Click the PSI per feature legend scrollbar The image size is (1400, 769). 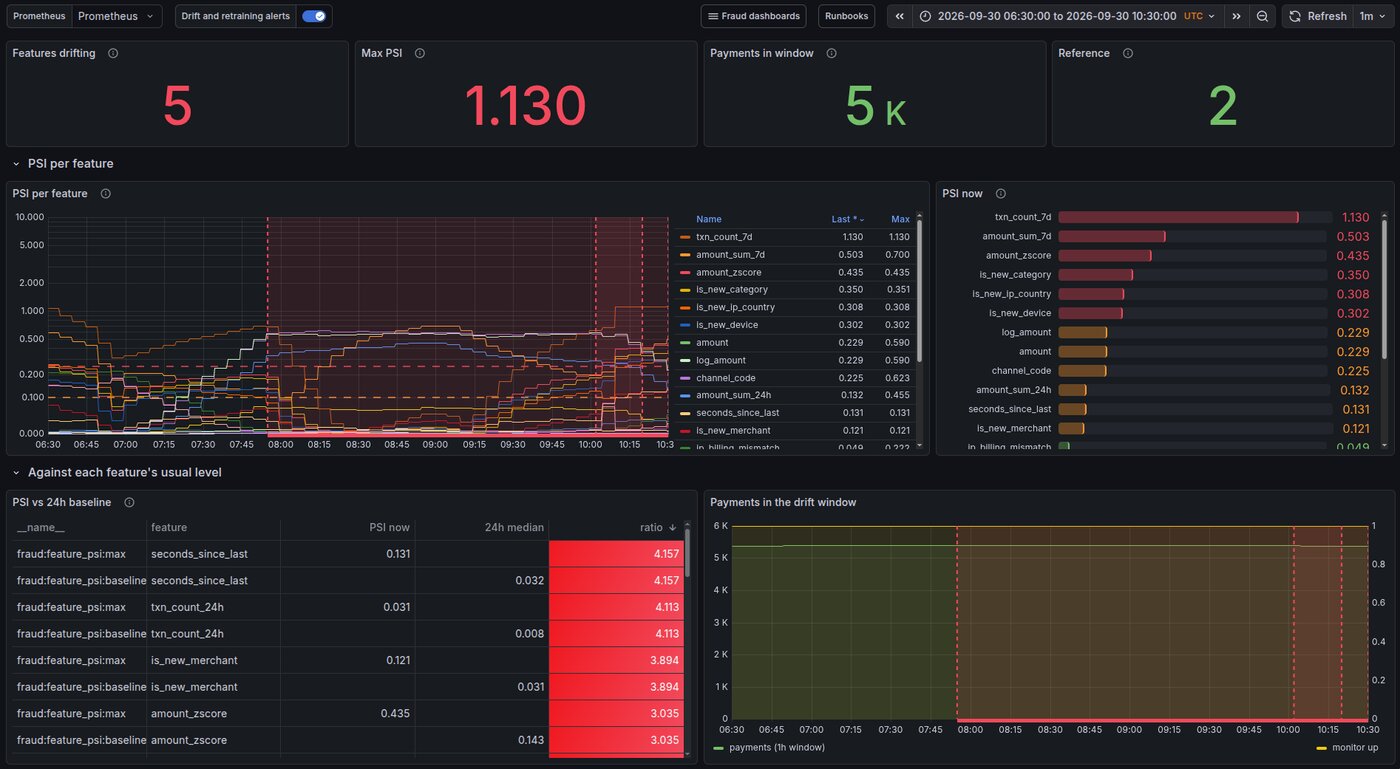tap(919, 290)
